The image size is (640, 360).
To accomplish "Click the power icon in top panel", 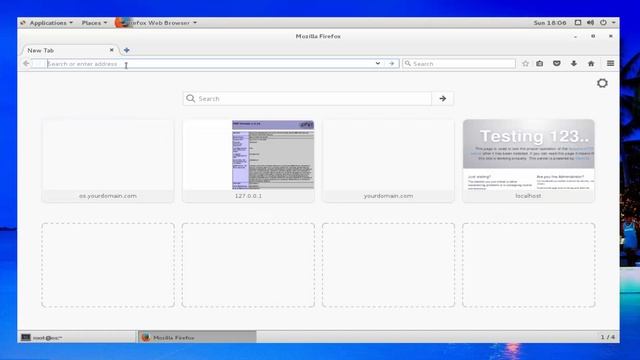I will point(603,22).
